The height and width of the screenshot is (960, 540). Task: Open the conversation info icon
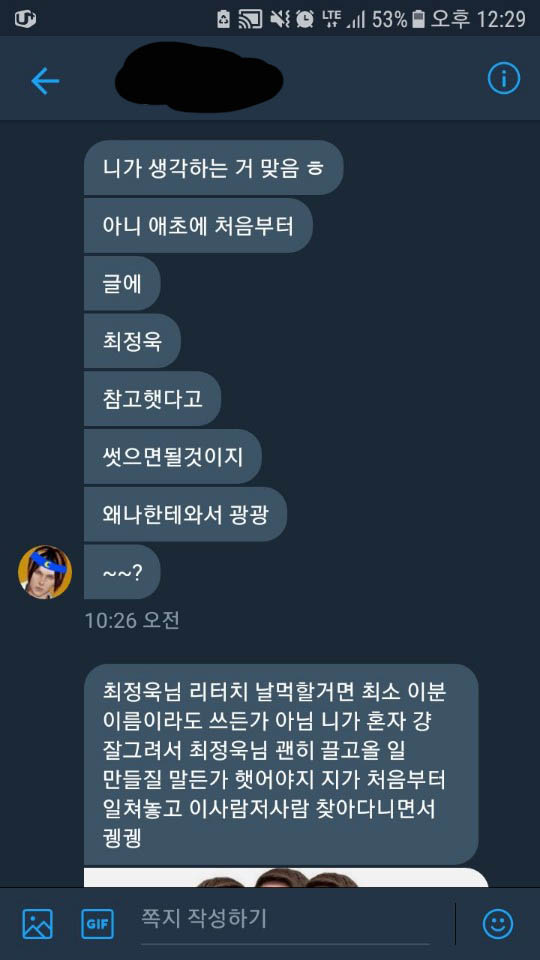pos(503,79)
